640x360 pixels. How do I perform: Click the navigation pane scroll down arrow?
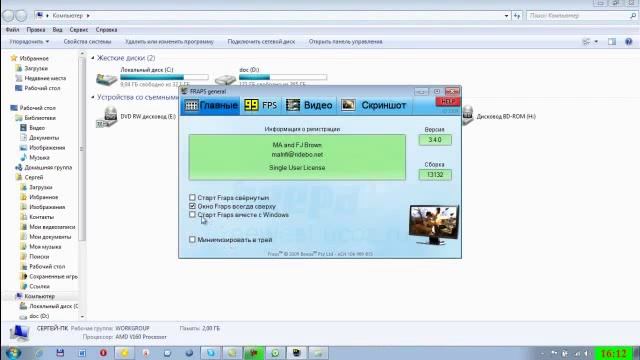point(82,316)
